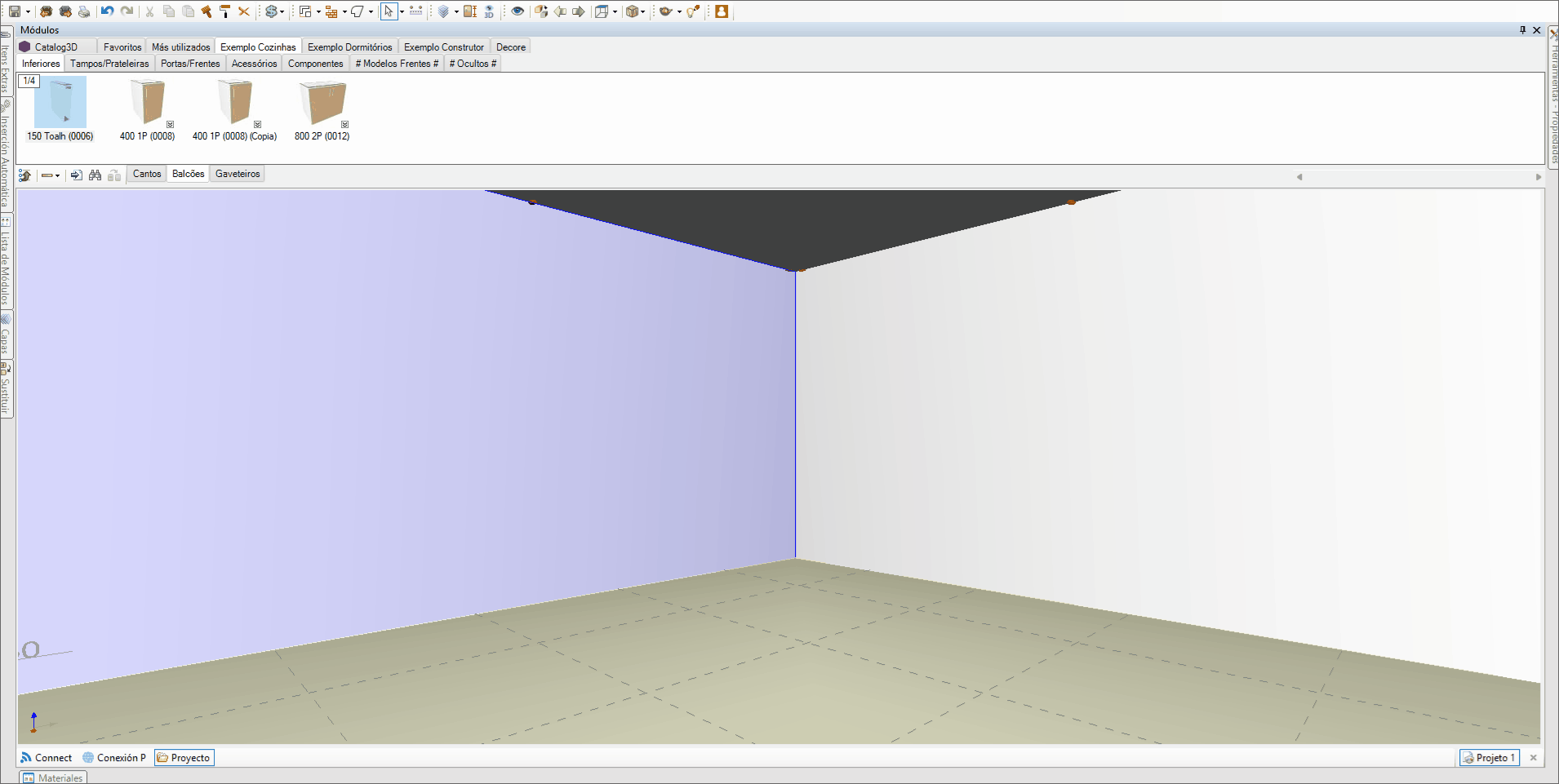Image resolution: width=1559 pixels, height=784 pixels.
Task: Expand options arrow on 400 1P (0008)
Action: point(171,125)
